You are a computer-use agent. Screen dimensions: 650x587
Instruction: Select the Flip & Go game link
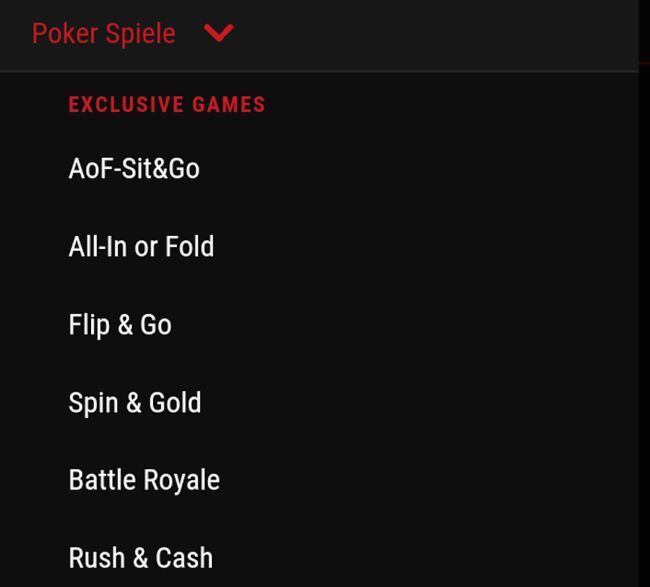click(x=120, y=324)
